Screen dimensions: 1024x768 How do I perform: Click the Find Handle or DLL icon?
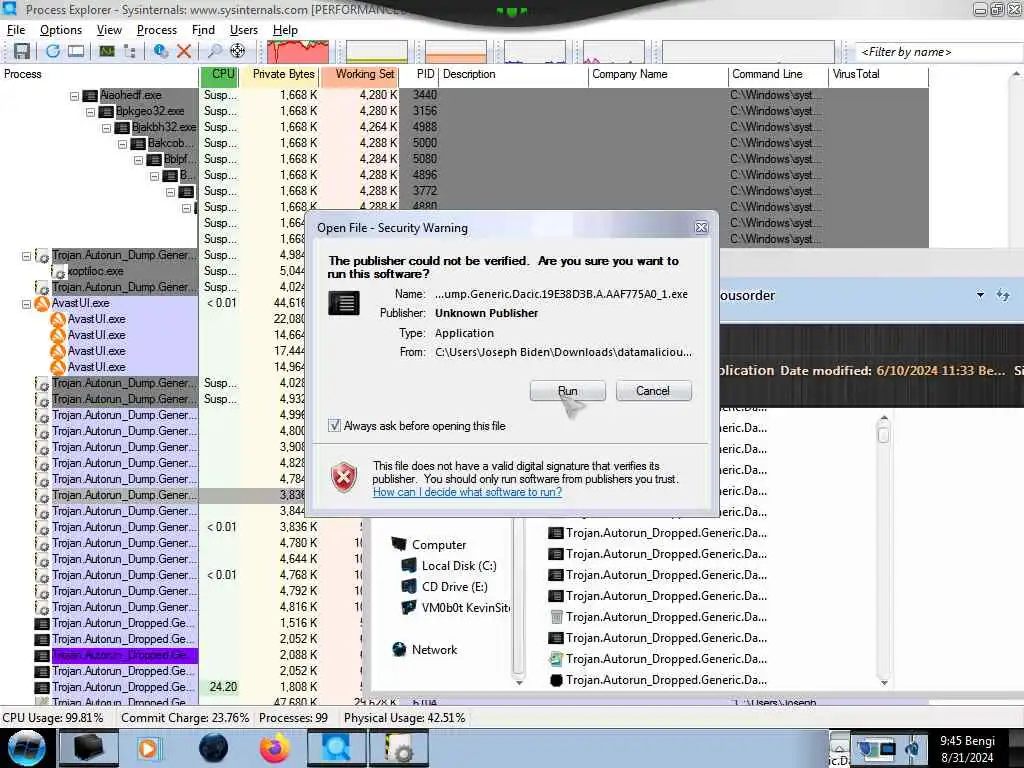coord(214,51)
